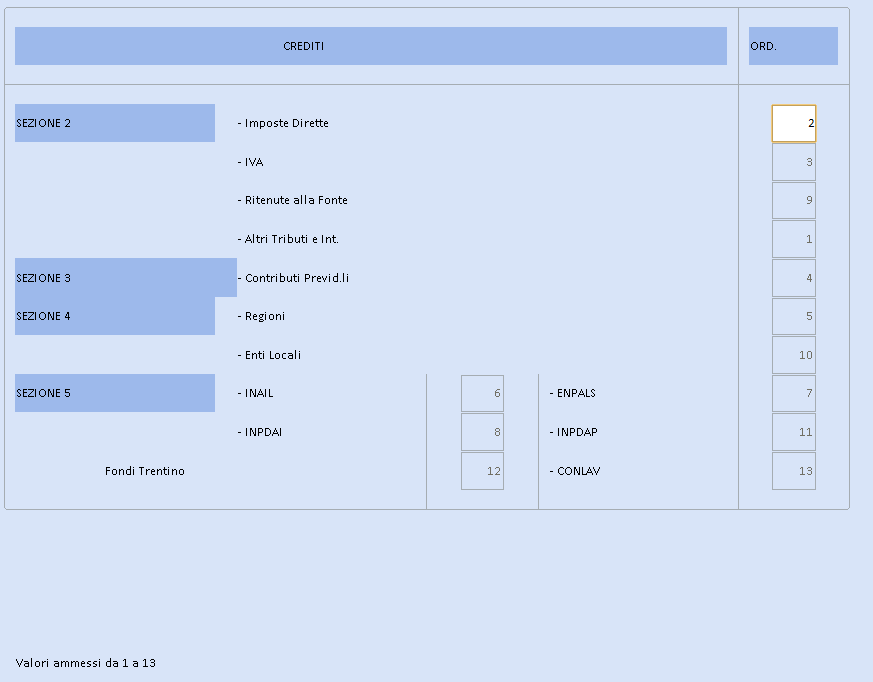Focus the INPDAP order field
This screenshot has width=873, height=682.
793,432
